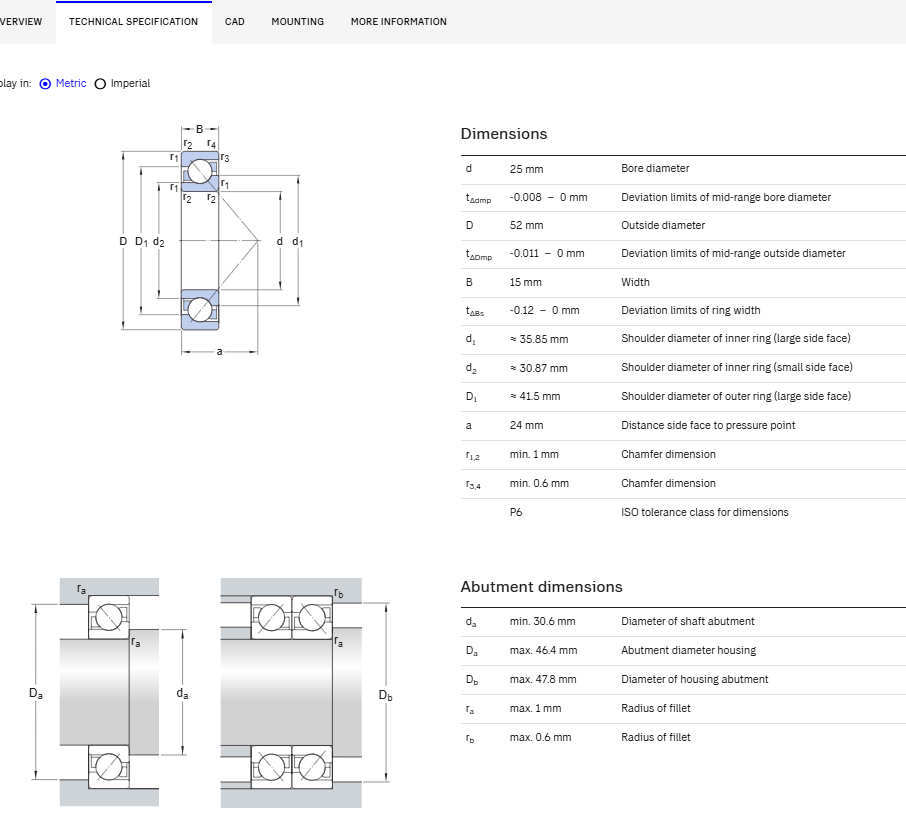This screenshot has width=906, height=821.
Task: Click the value -0.011 – 0 mm
Action: (547, 253)
